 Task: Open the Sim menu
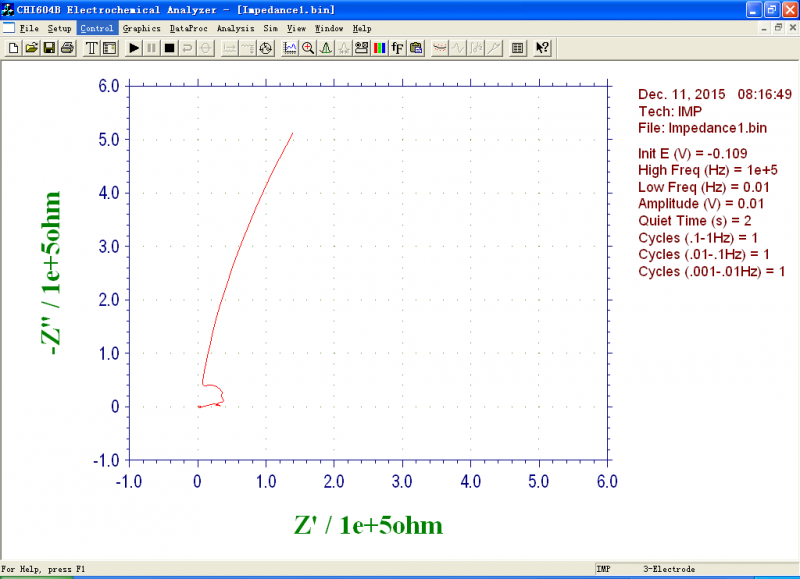pos(270,29)
